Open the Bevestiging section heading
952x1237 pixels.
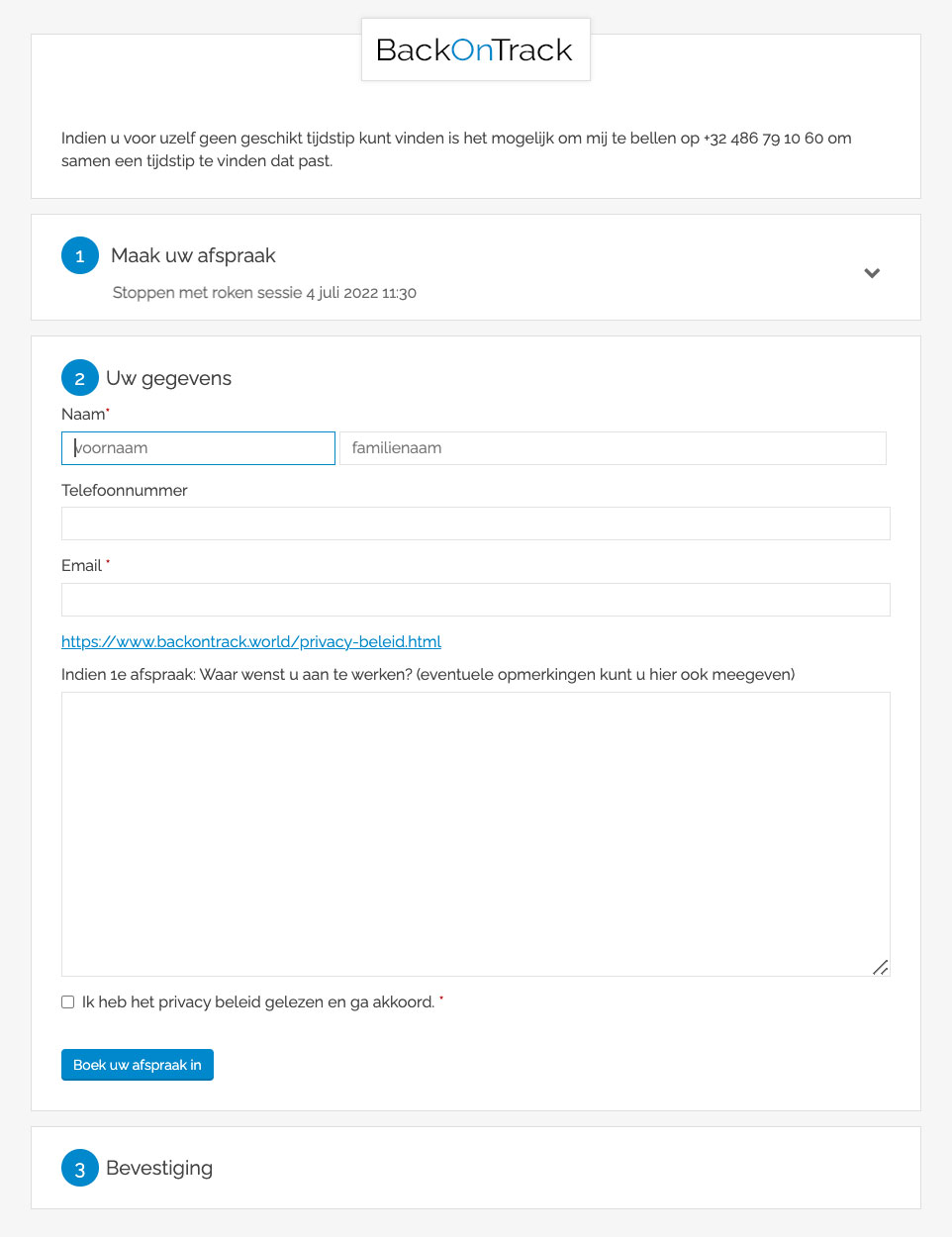point(159,1168)
